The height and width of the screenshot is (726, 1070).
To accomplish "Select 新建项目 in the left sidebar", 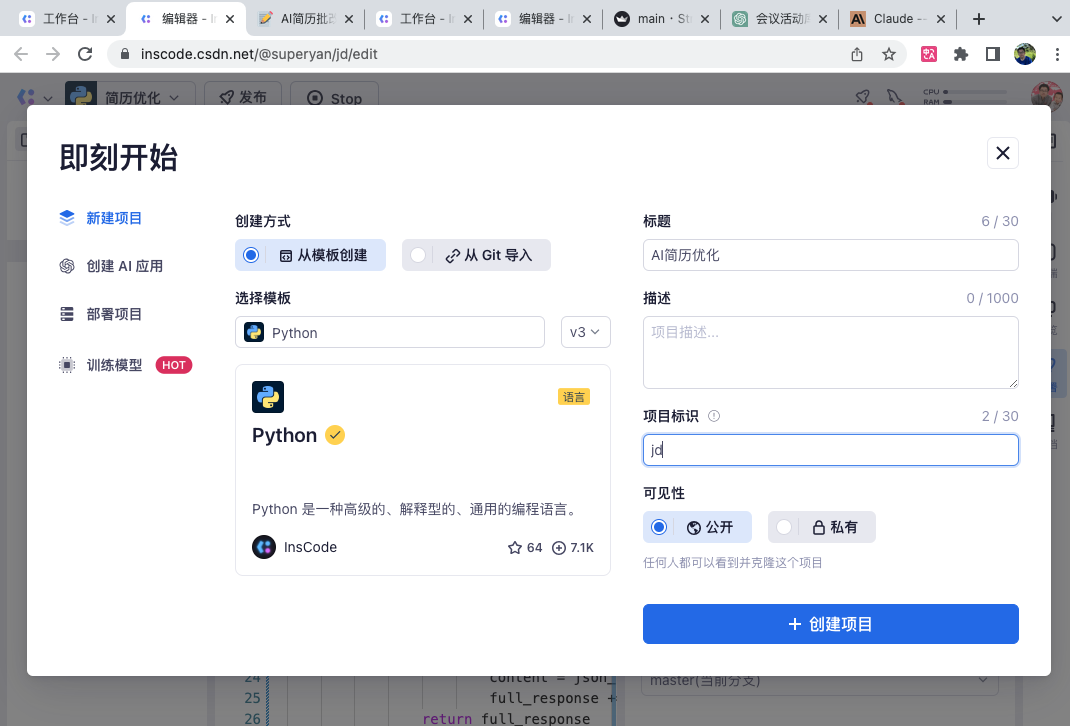I will 101,218.
